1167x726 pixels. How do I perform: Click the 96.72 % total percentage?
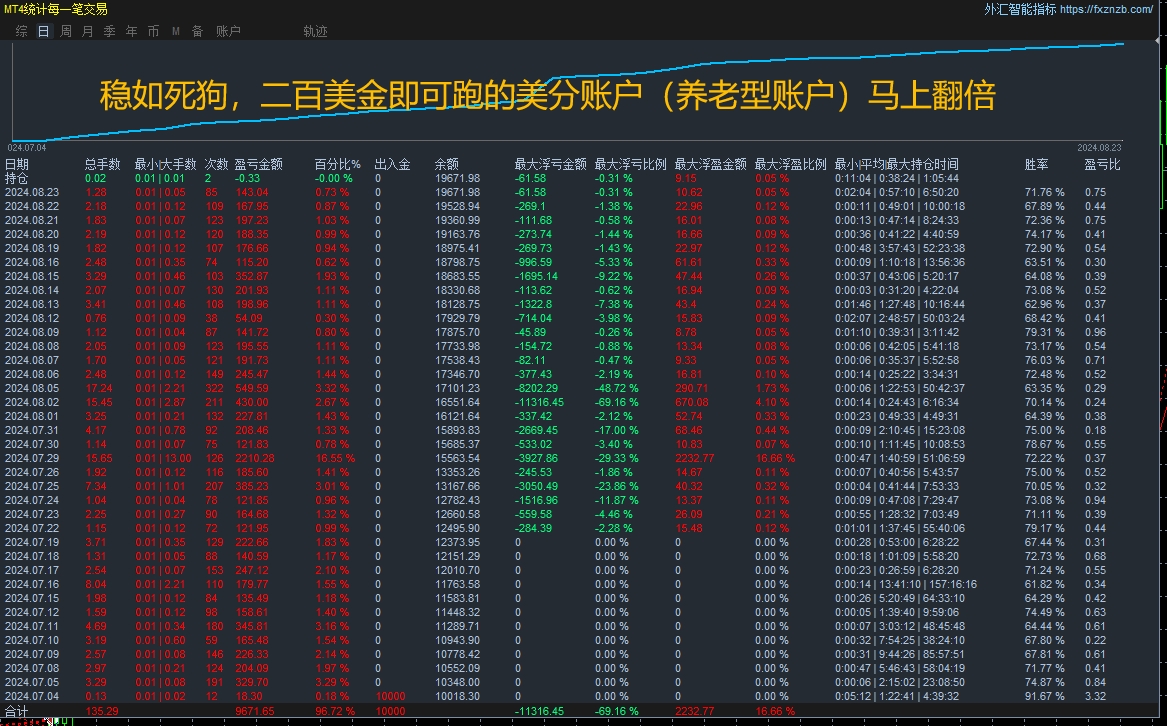coord(334,711)
